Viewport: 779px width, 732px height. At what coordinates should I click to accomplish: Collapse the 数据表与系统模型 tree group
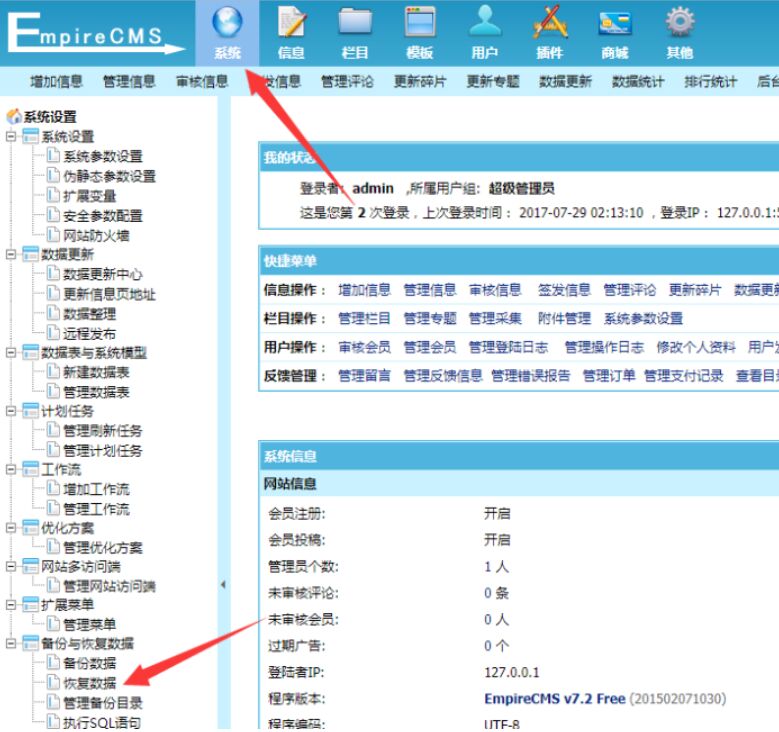click(x=11, y=352)
